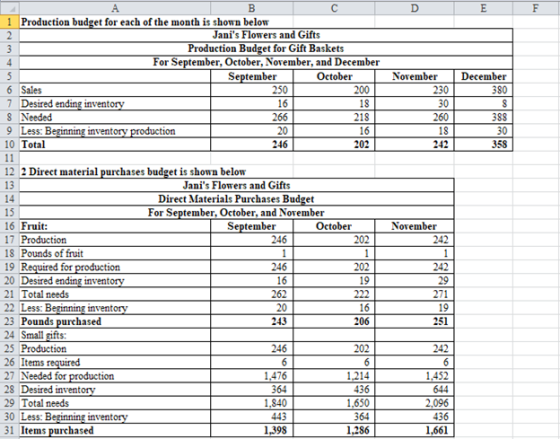Select September pounds purchased 243
The height and width of the screenshot is (439, 560).
click(252, 321)
